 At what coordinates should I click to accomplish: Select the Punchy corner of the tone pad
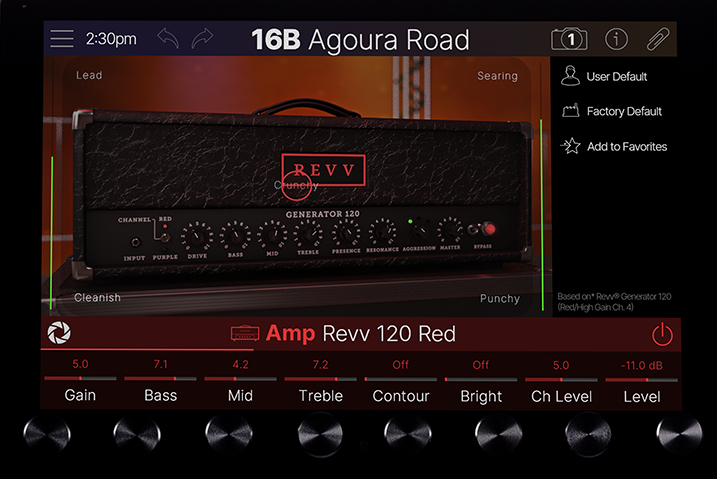tap(500, 298)
